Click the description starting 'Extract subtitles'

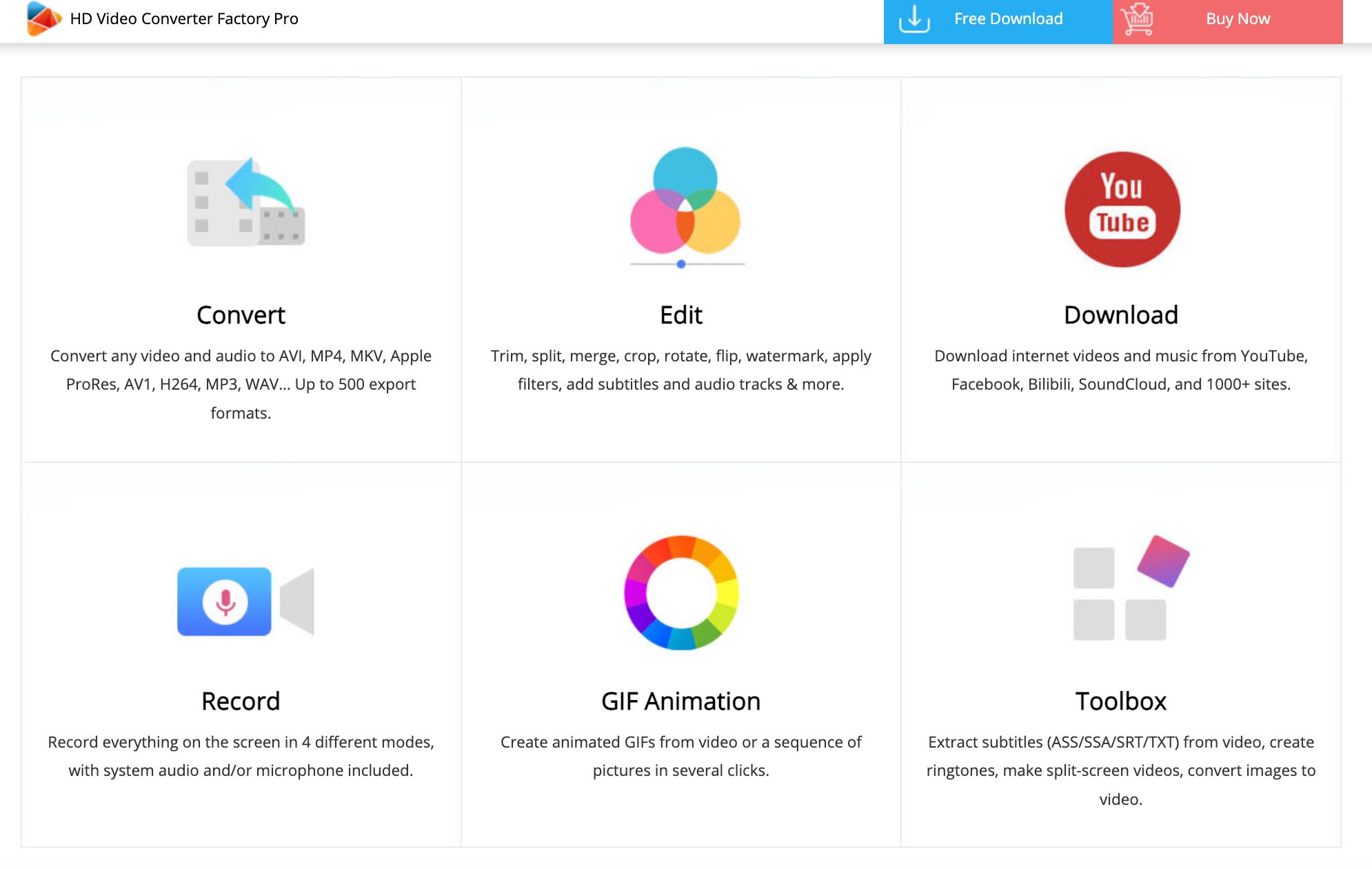pyautogui.click(x=1121, y=770)
